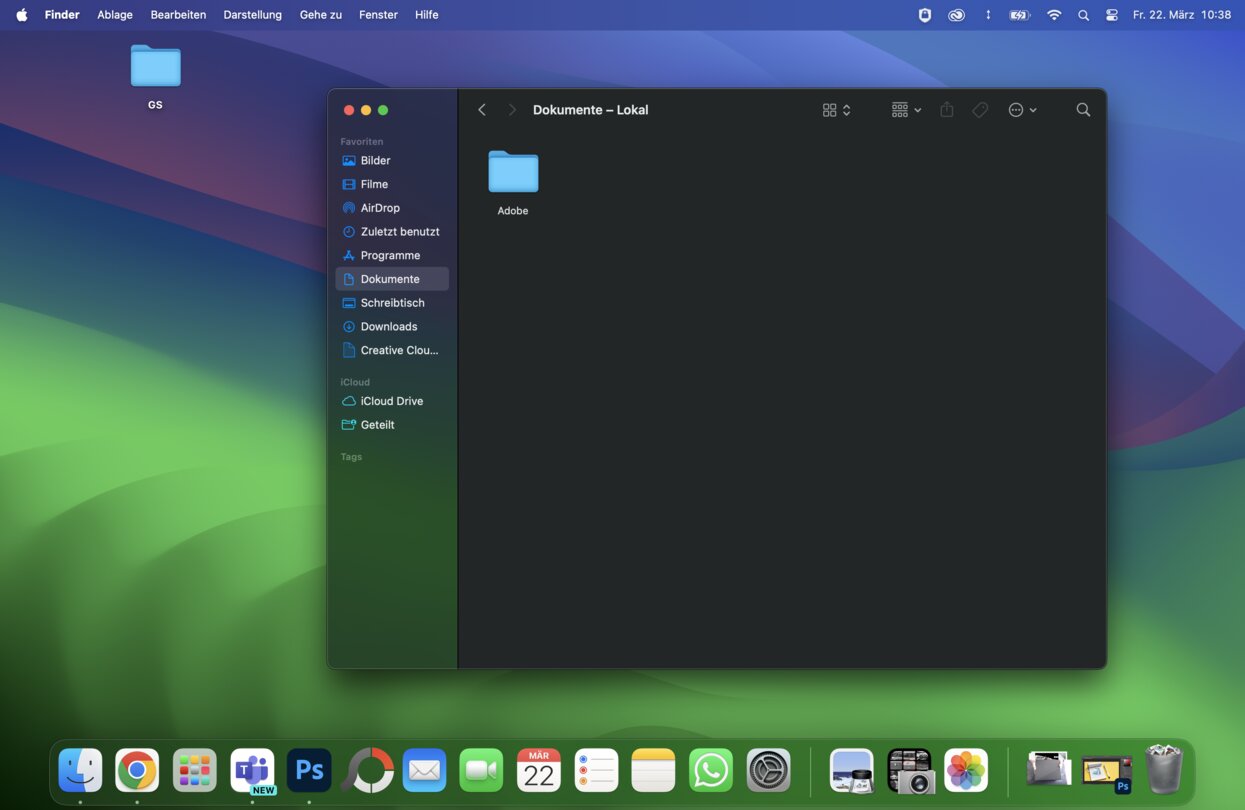Open Control Center in the menu bar
Screen dimensions: 1245x810
(1112, 15)
